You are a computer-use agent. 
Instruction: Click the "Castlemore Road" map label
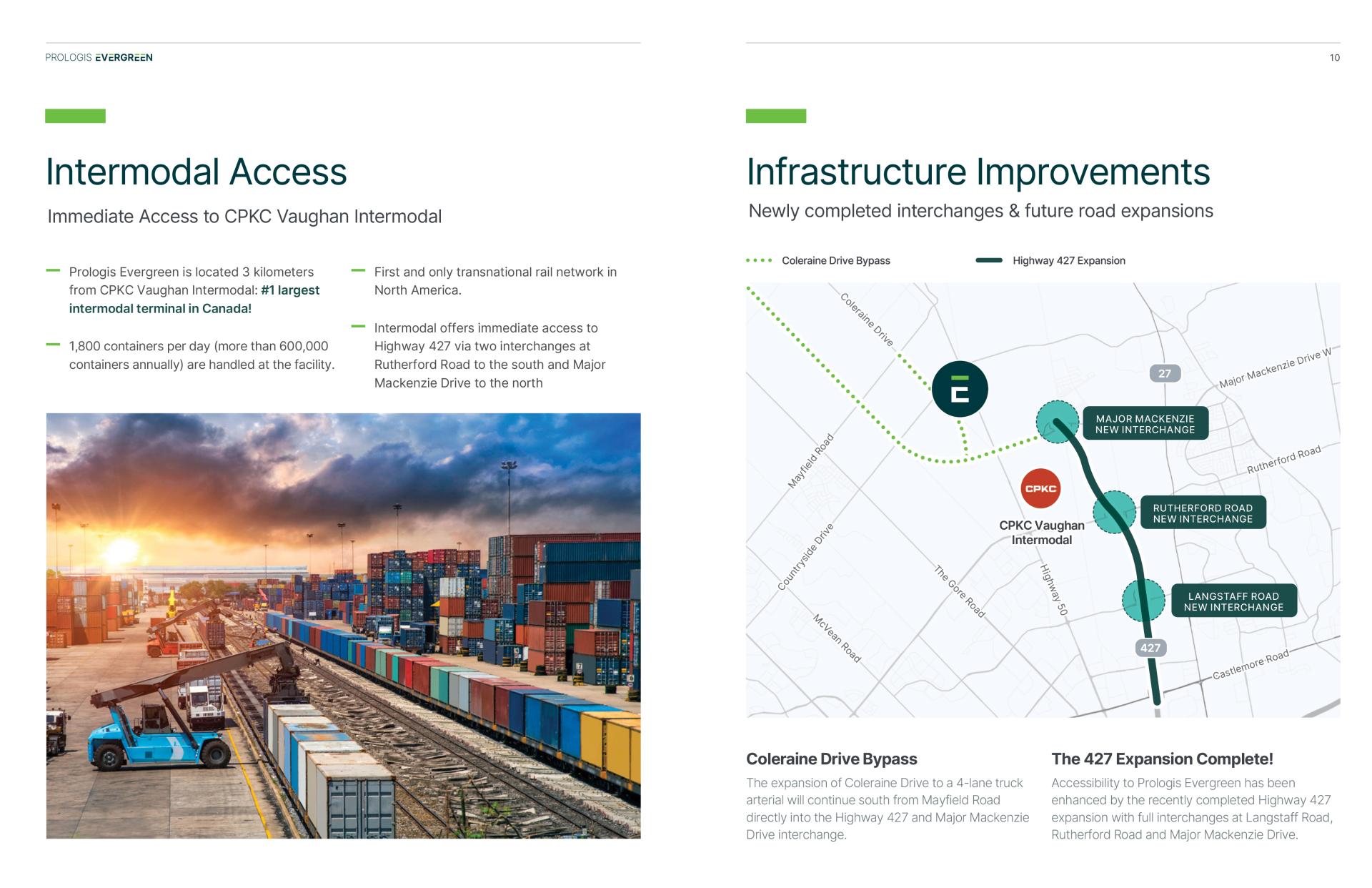pos(1251,664)
